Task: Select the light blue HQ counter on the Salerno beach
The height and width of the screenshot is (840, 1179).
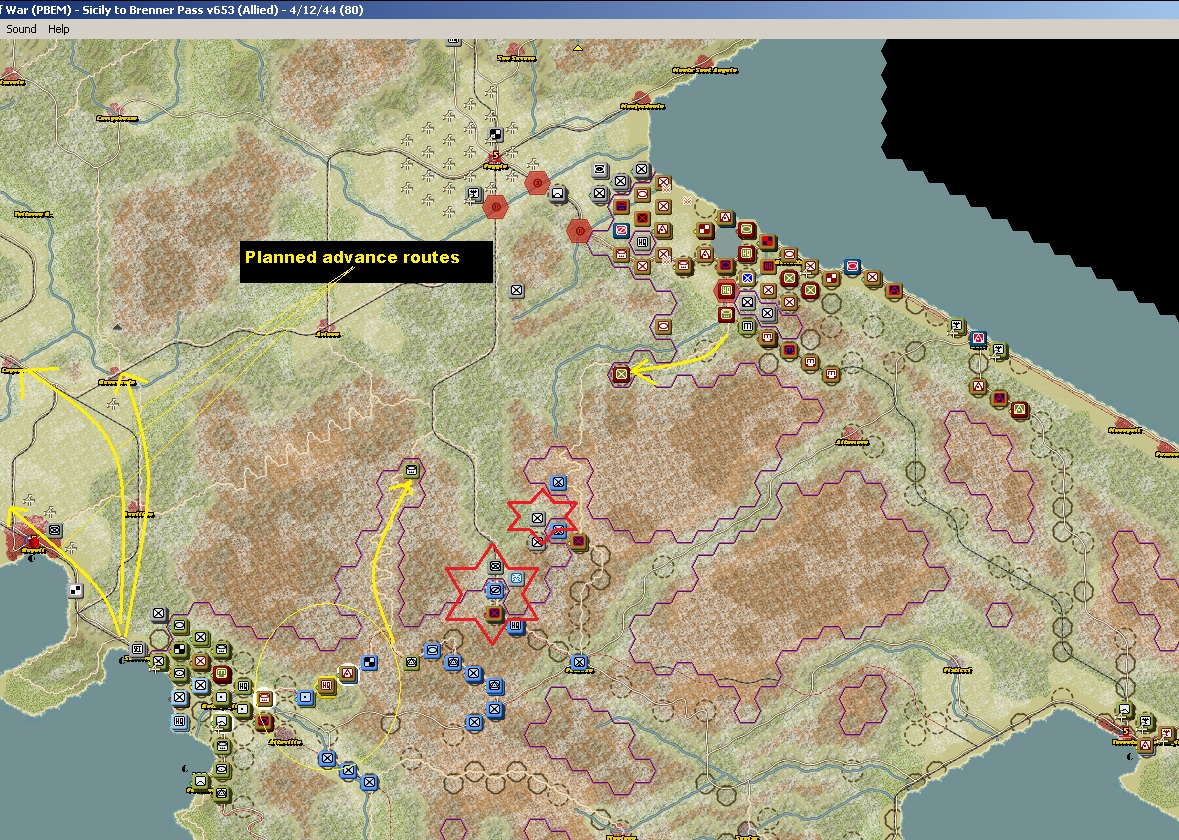Action: pyautogui.click(x=180, y=722)
